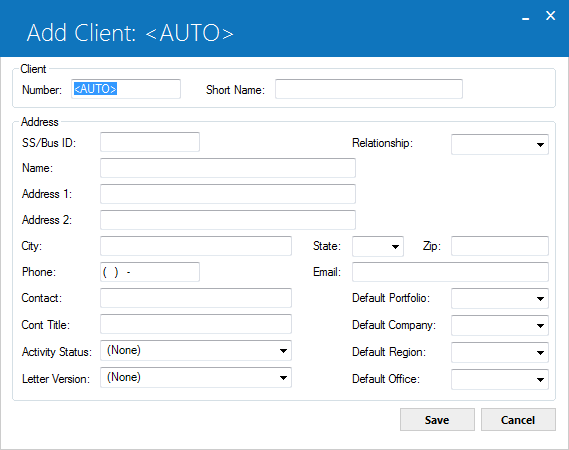Open the Relationship dropdown
This screenshot has height=450, width=569.
500,144
